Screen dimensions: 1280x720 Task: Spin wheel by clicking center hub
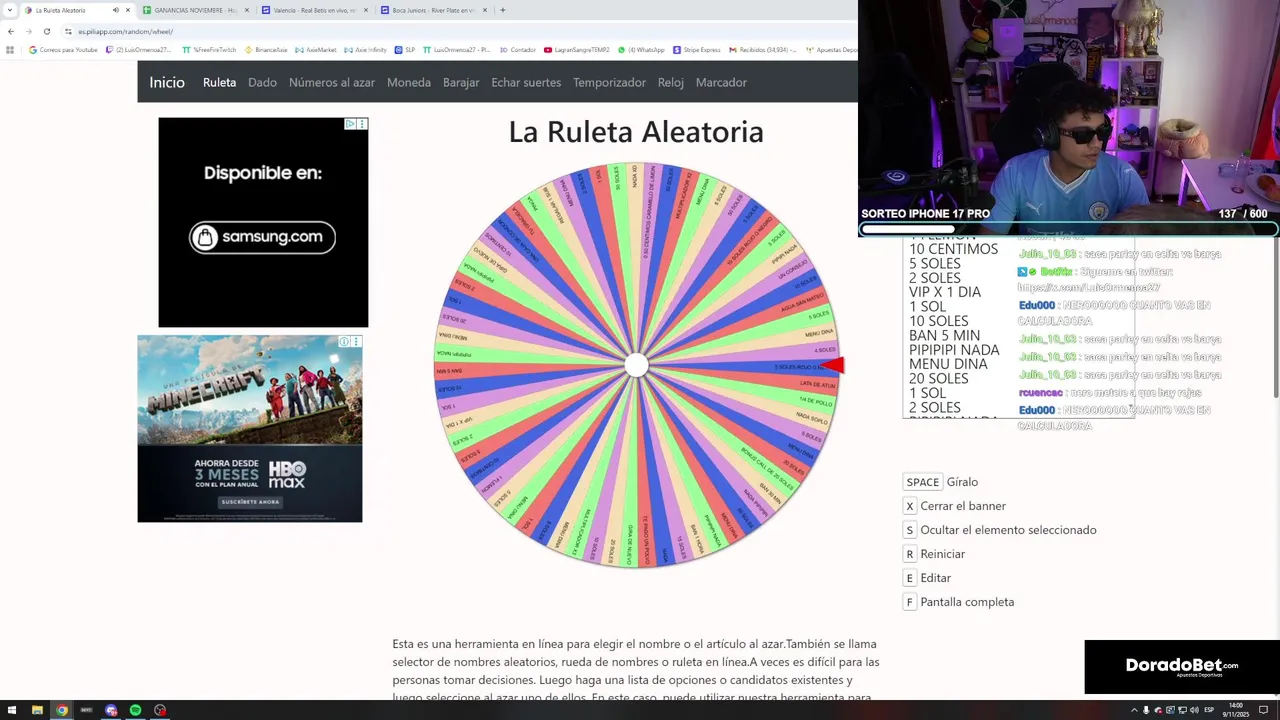(x=636, y=365)
